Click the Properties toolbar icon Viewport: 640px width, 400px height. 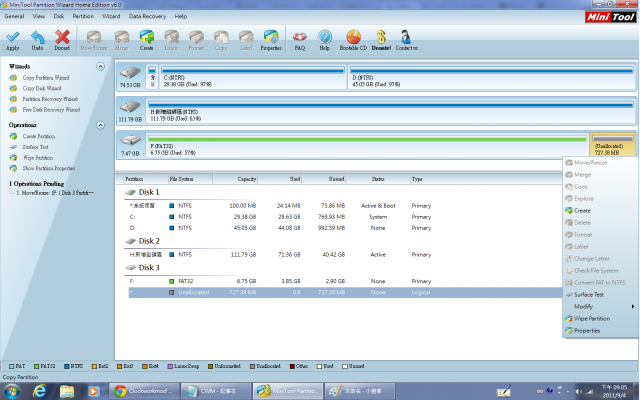point(271,37)
